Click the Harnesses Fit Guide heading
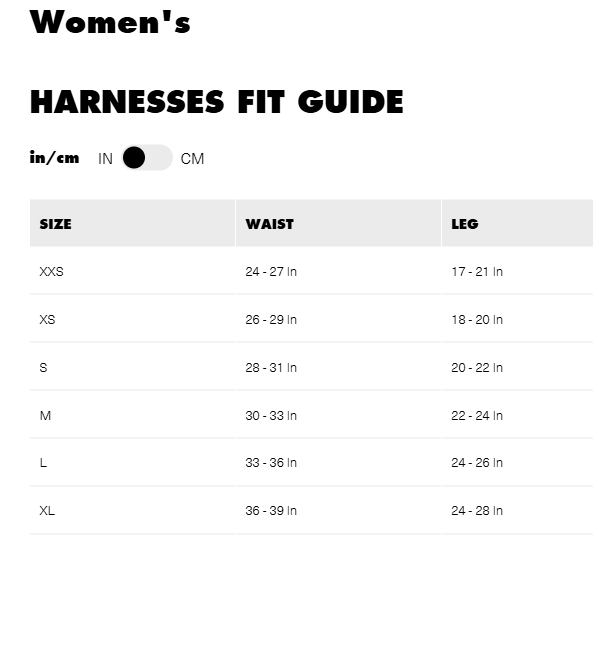 pos(217,102)
